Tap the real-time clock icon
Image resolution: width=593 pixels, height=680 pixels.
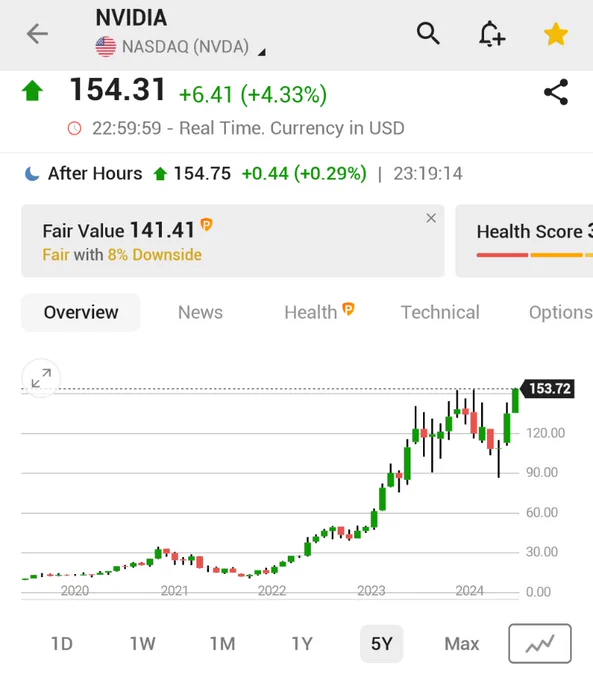(x=74, y=128)
